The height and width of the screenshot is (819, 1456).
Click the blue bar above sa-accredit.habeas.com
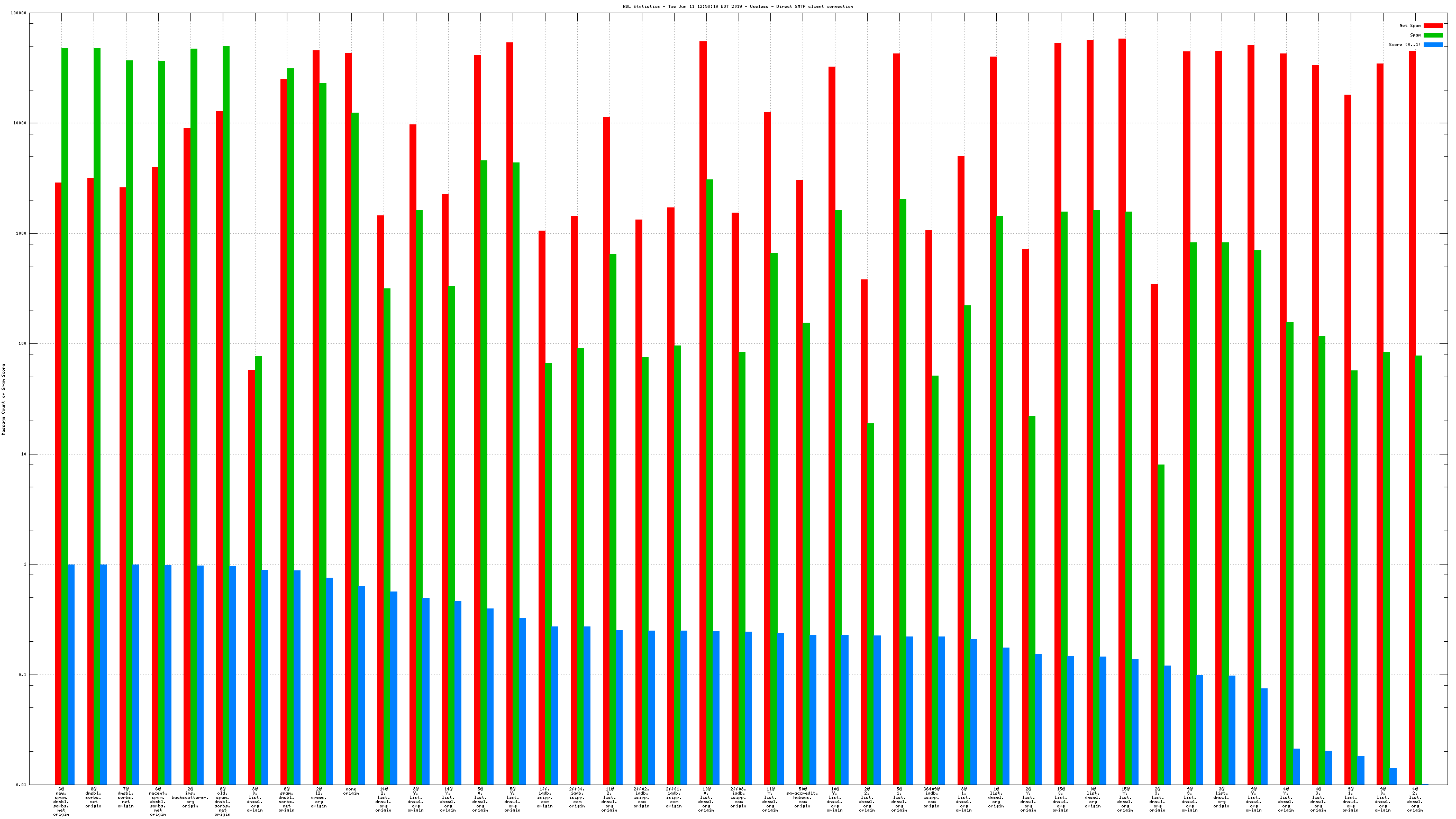click(x=813, y=709)
